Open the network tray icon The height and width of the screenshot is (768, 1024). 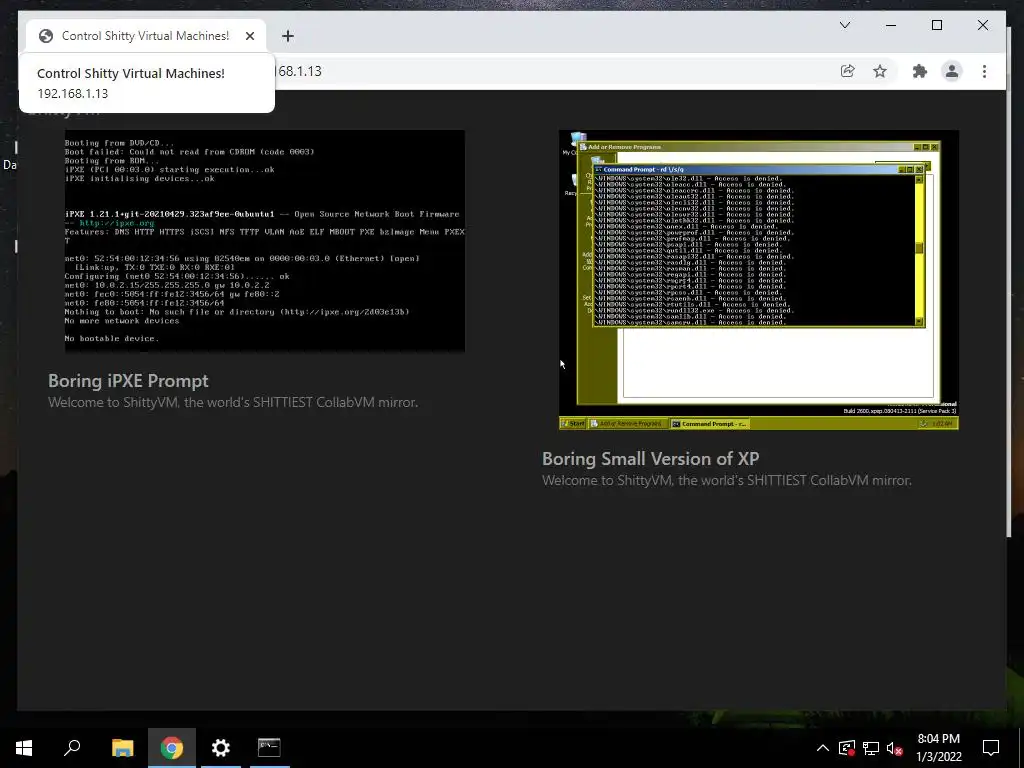coord(871,748)
